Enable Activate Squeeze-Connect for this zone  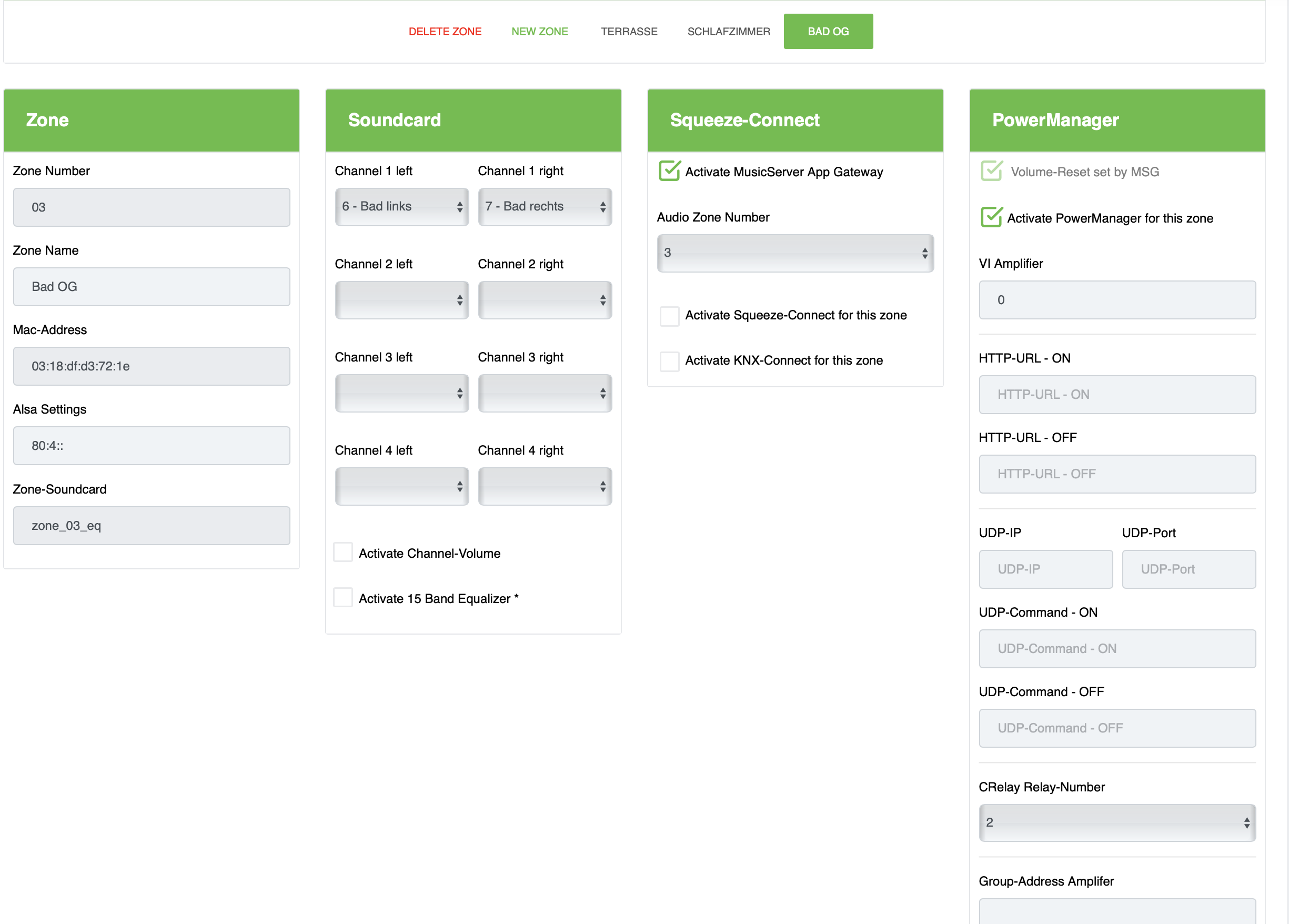(669, 315)
